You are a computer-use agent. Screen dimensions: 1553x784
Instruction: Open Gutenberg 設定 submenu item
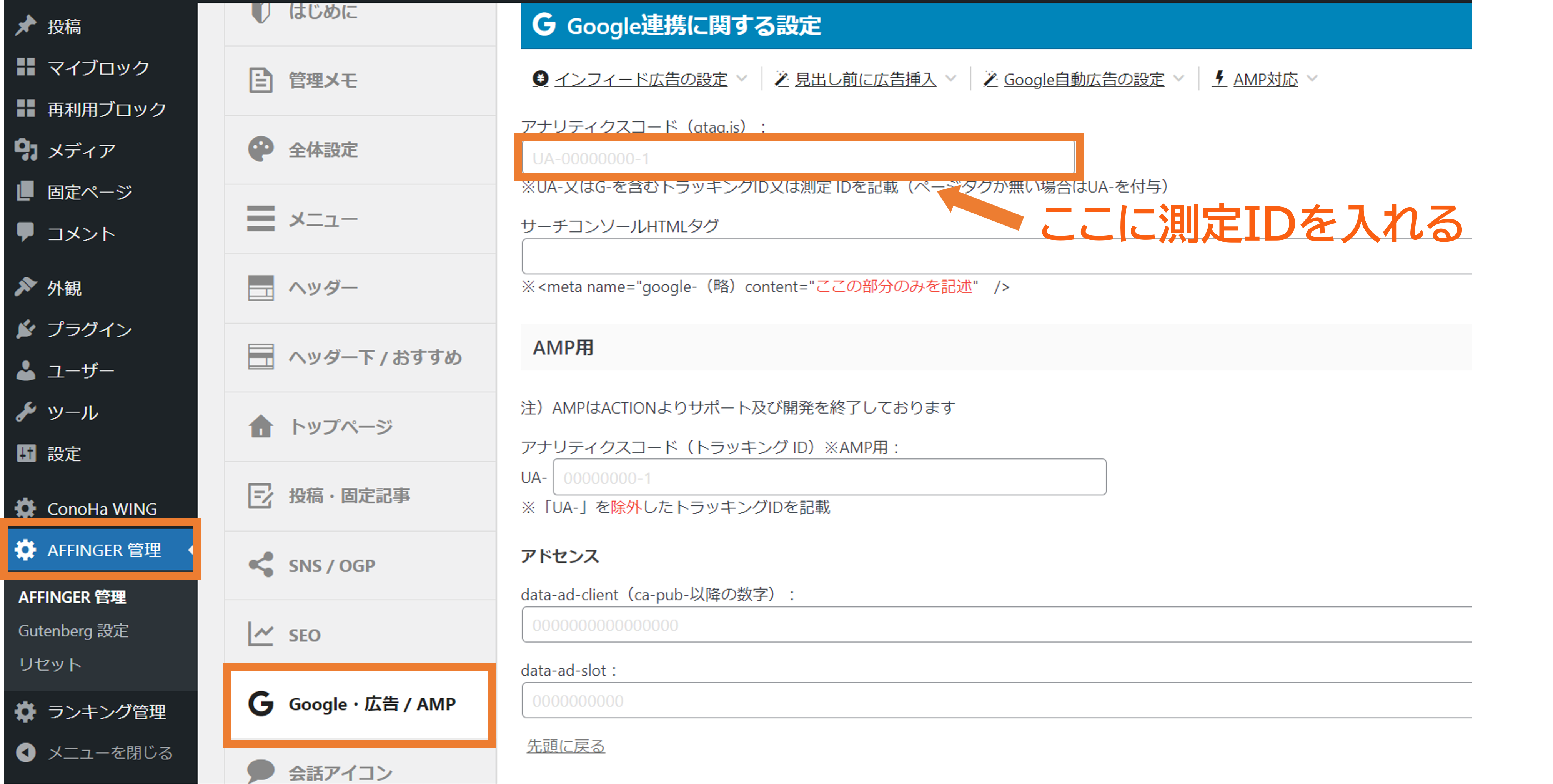coord(73,630)
